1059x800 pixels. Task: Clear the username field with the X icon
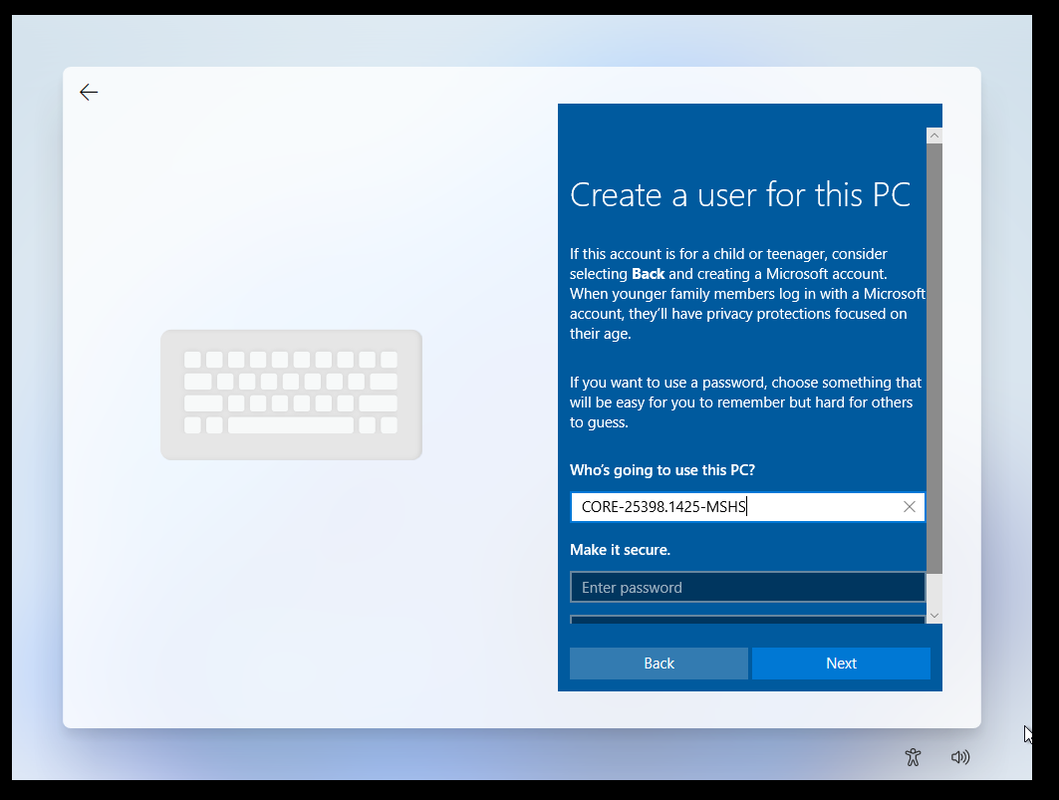909,507
